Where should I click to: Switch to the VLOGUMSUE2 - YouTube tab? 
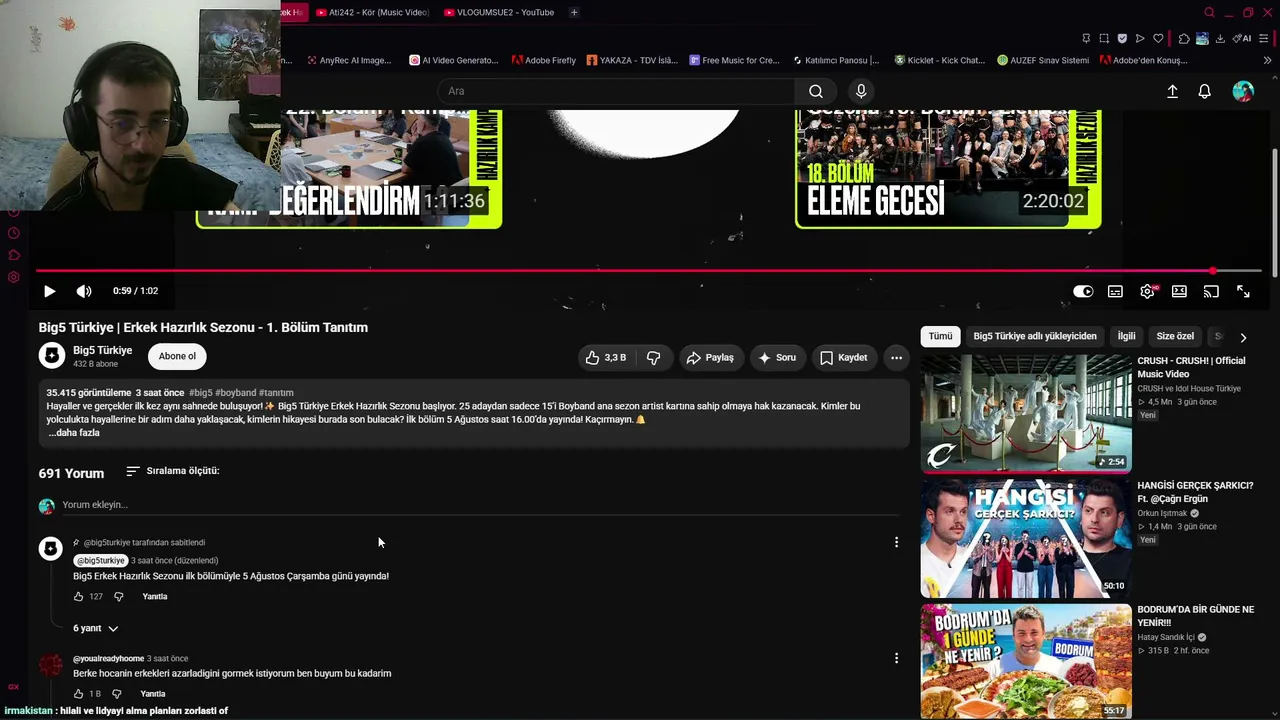tap(499, 12)
